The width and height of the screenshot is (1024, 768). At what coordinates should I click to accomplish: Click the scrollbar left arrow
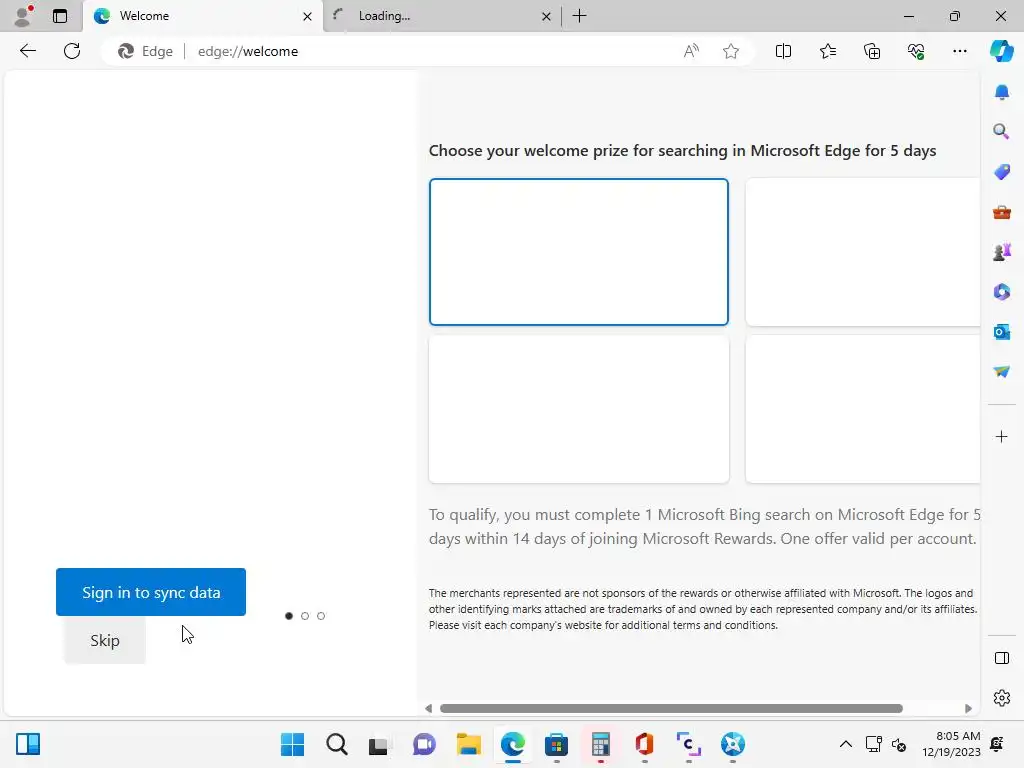click(x=428, y=709)
